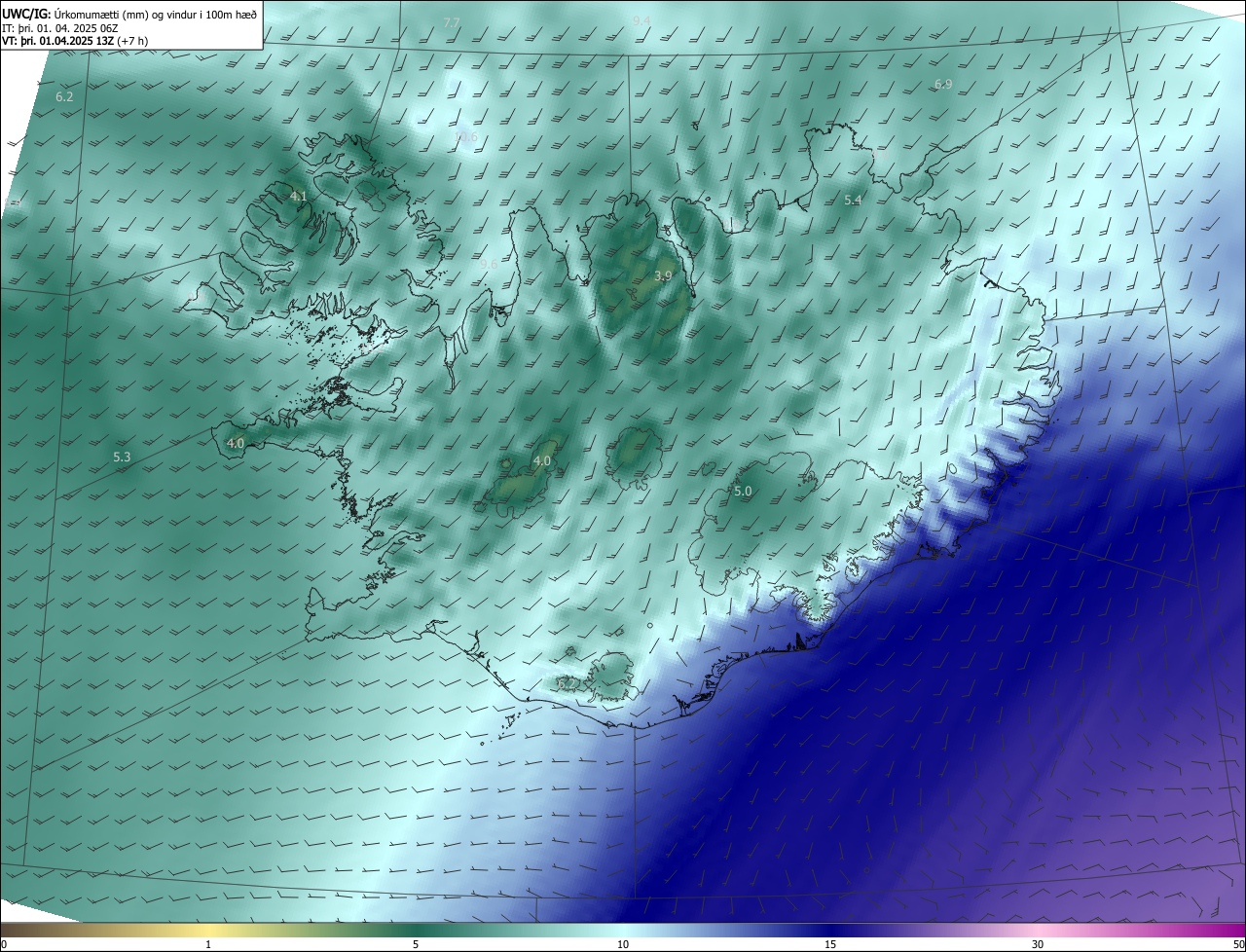Screen dimensions: 1246x952
Task: Select the 6.9 value label on the map
Action: click(x=943, y=85)
